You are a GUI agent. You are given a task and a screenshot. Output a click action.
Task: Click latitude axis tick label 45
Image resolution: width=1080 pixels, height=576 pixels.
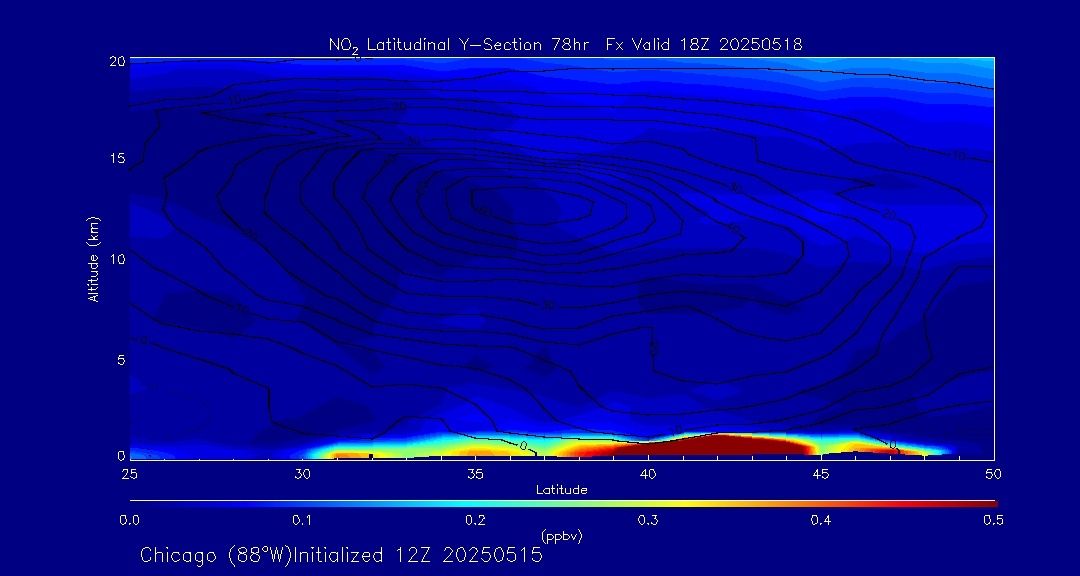click(x=820, y=473)
